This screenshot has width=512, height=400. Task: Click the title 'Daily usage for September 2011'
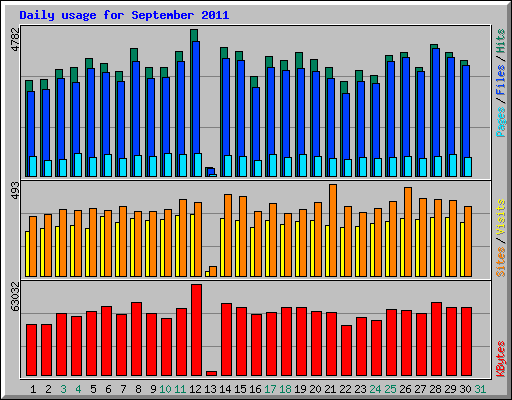124,15
